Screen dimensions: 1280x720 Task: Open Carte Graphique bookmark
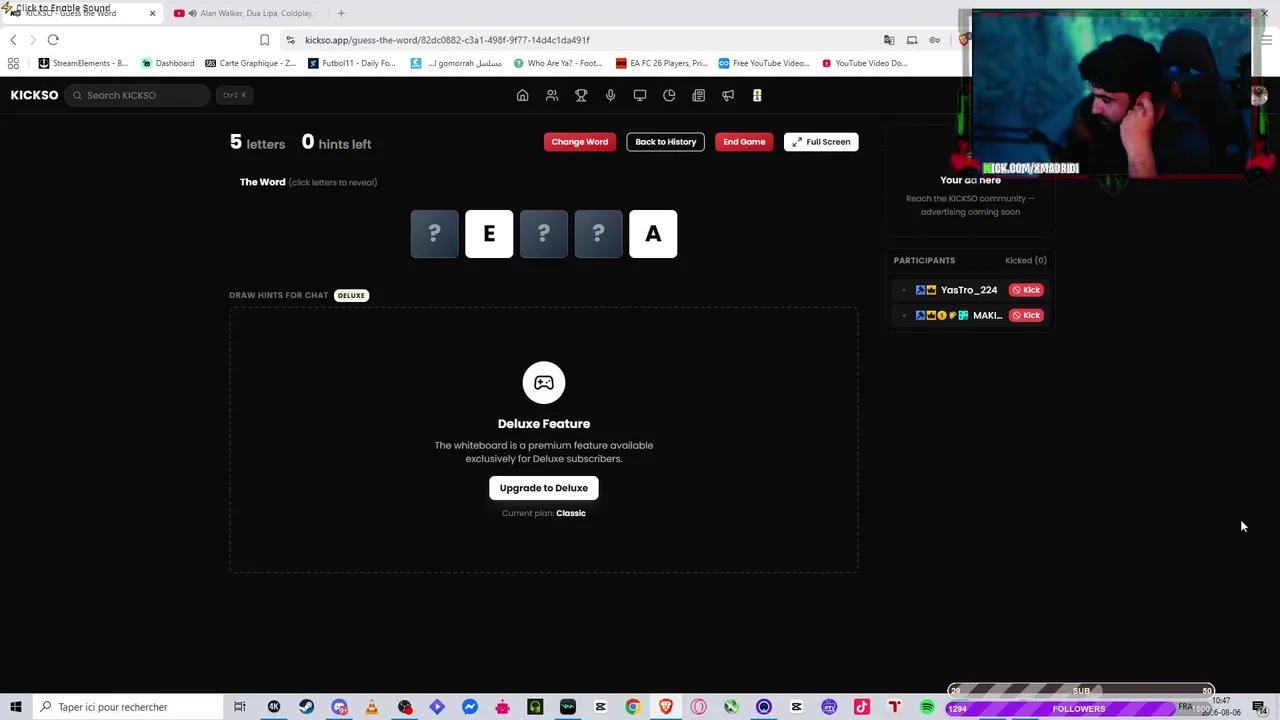click(251, 63)
